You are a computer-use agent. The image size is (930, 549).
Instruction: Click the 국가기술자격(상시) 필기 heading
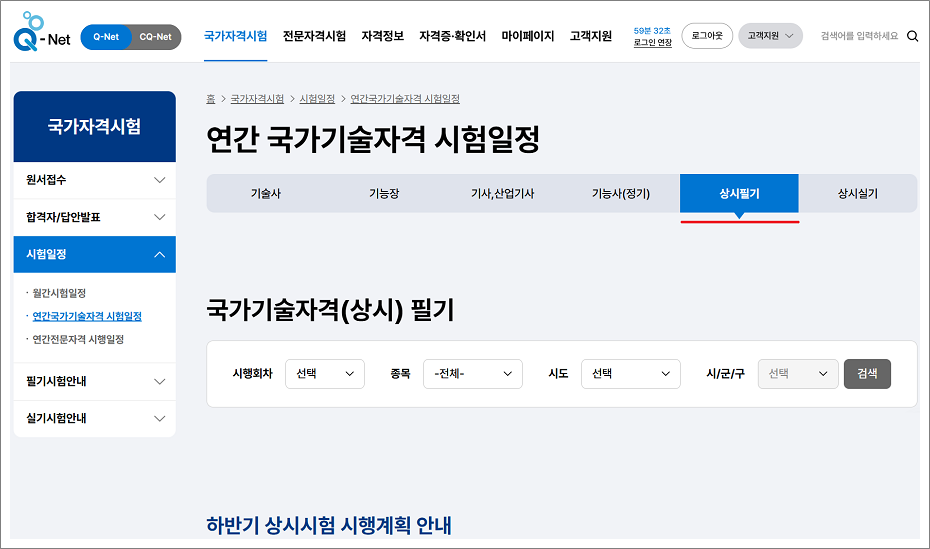330,310
